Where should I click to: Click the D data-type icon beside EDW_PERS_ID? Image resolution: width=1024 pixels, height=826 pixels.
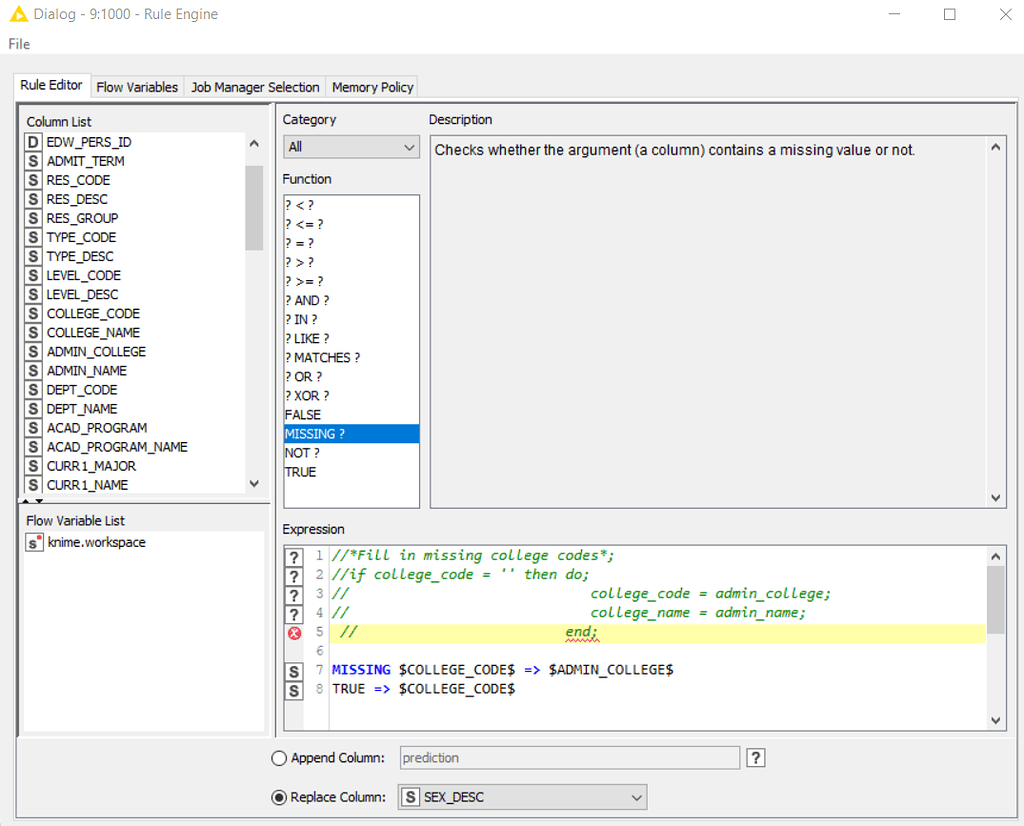coord(32,142)
